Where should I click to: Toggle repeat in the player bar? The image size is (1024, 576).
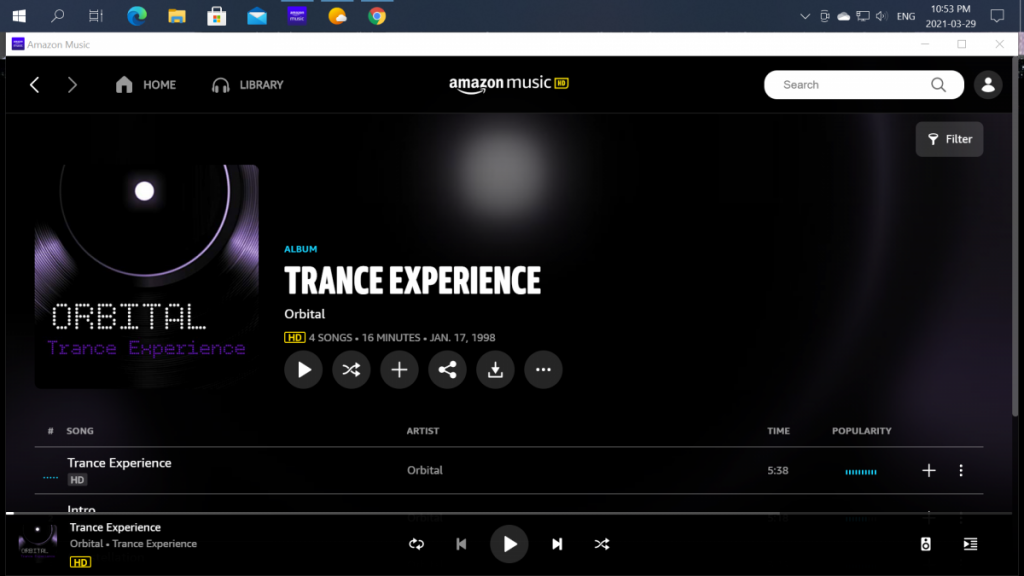[x=417, y=544]
